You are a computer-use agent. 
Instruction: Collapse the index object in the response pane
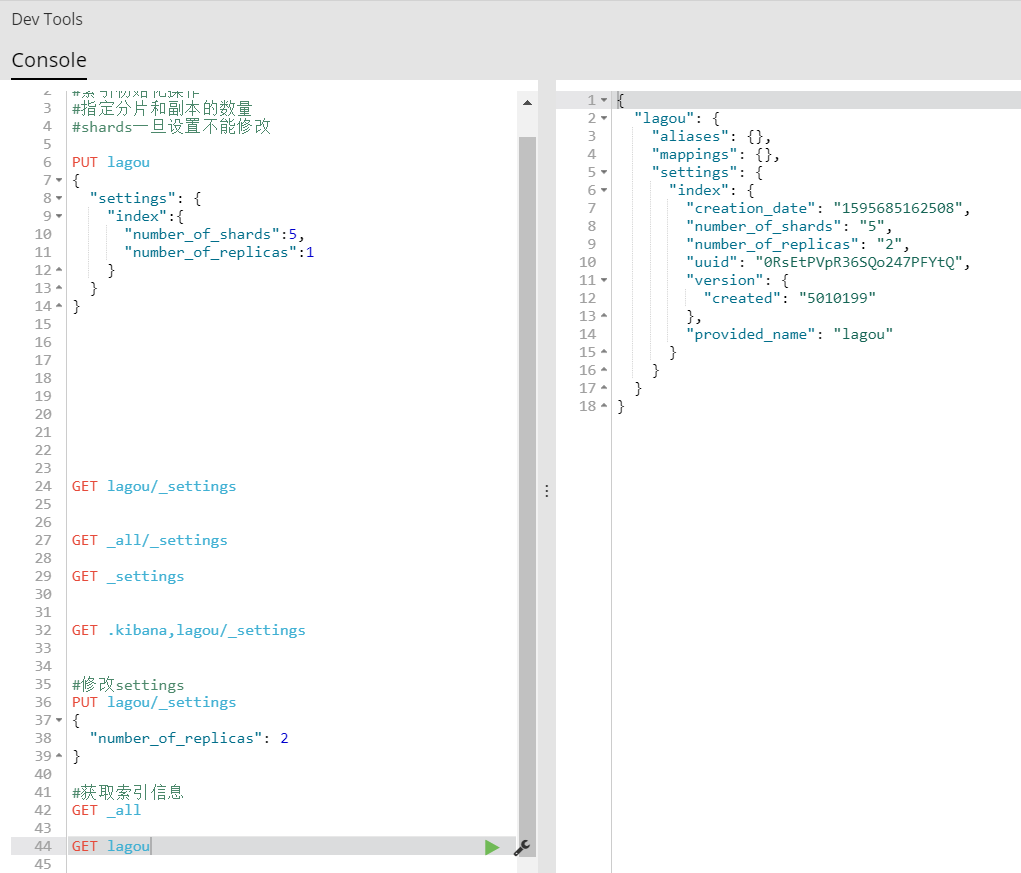602,189
